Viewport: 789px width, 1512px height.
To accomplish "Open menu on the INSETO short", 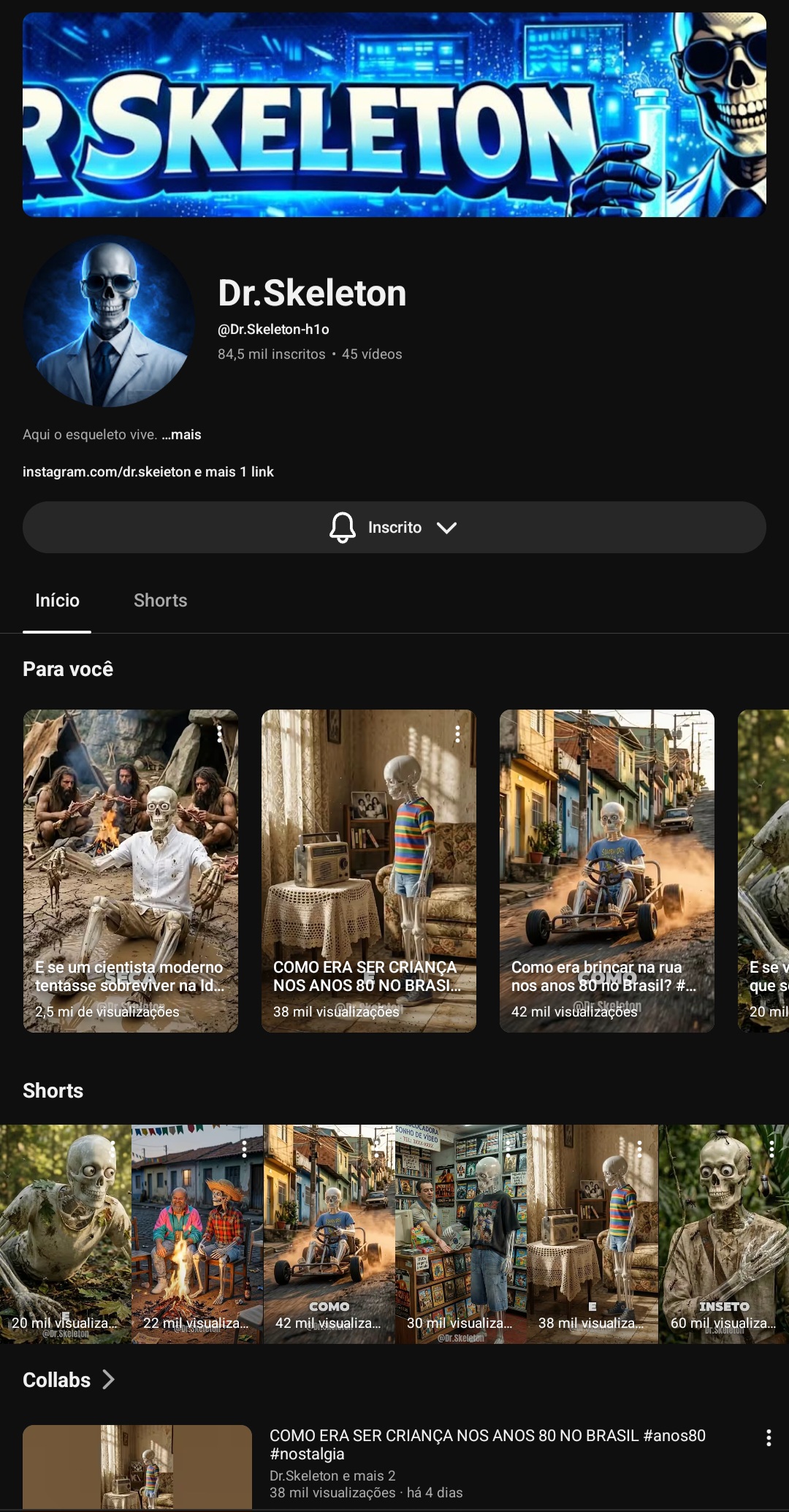I will tap(771, 1149).
